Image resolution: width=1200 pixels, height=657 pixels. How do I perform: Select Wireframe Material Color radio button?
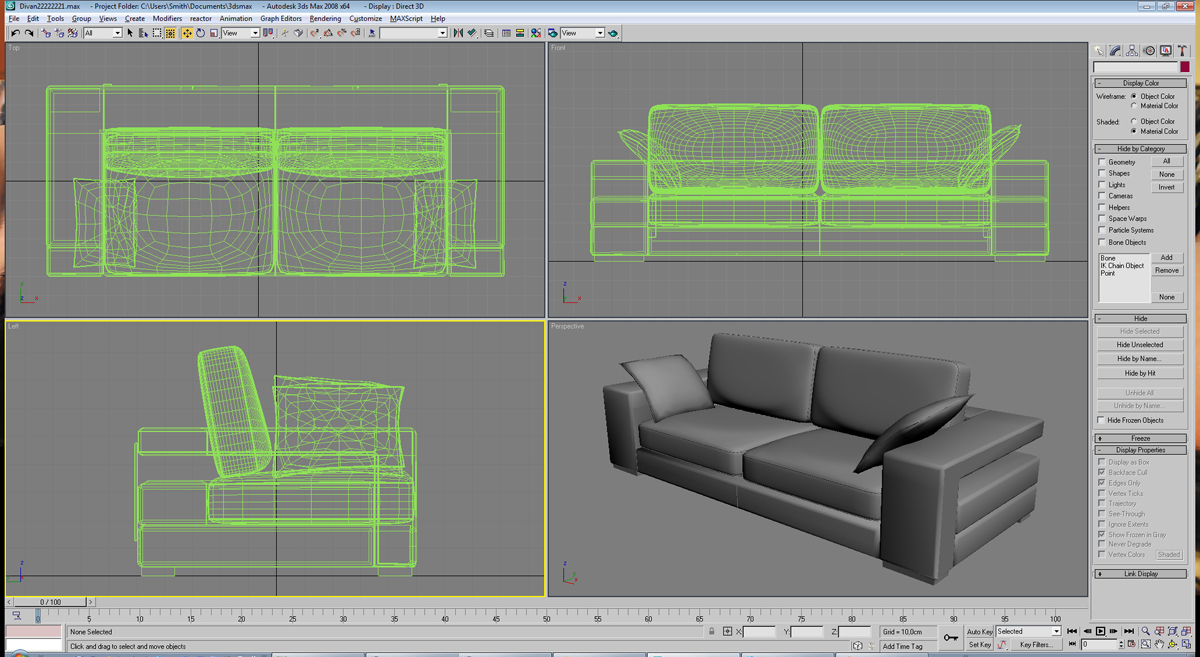[x=1134, y=106]
